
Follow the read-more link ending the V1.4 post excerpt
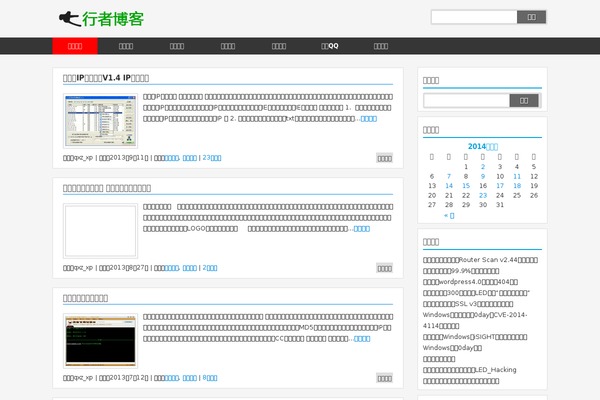[x=368, y=119]
